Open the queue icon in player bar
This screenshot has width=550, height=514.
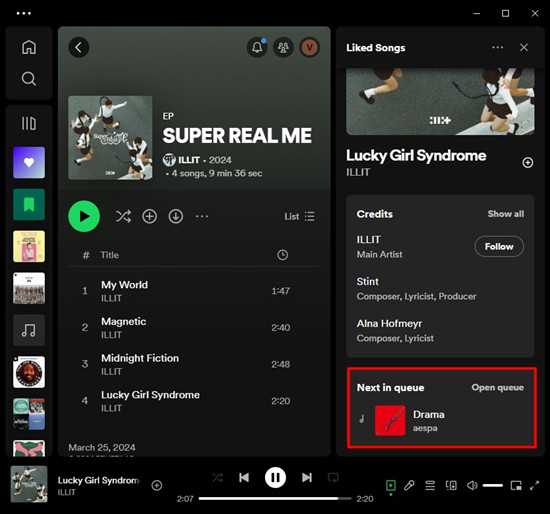pos(430,485)
